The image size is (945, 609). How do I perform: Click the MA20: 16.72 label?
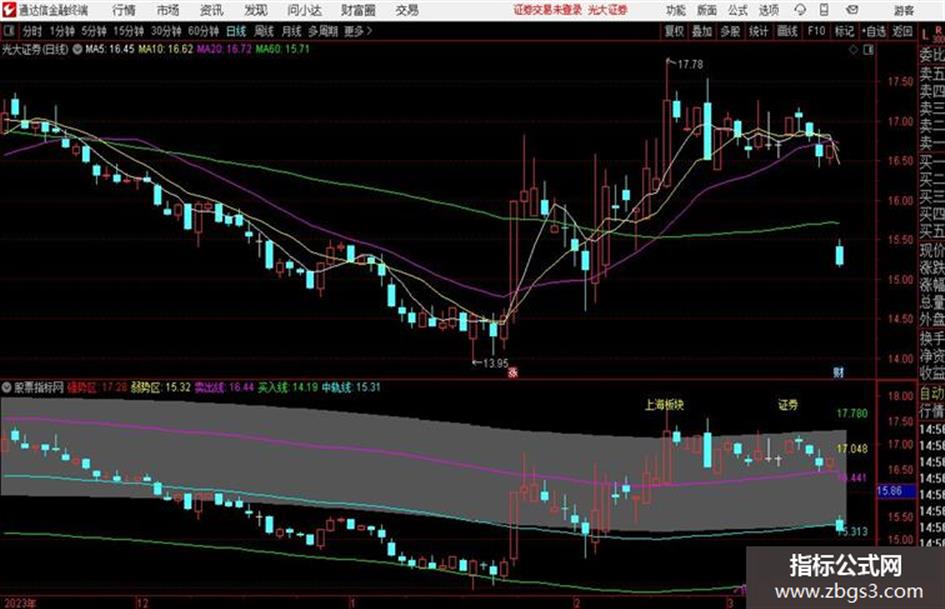coord(224,49)
